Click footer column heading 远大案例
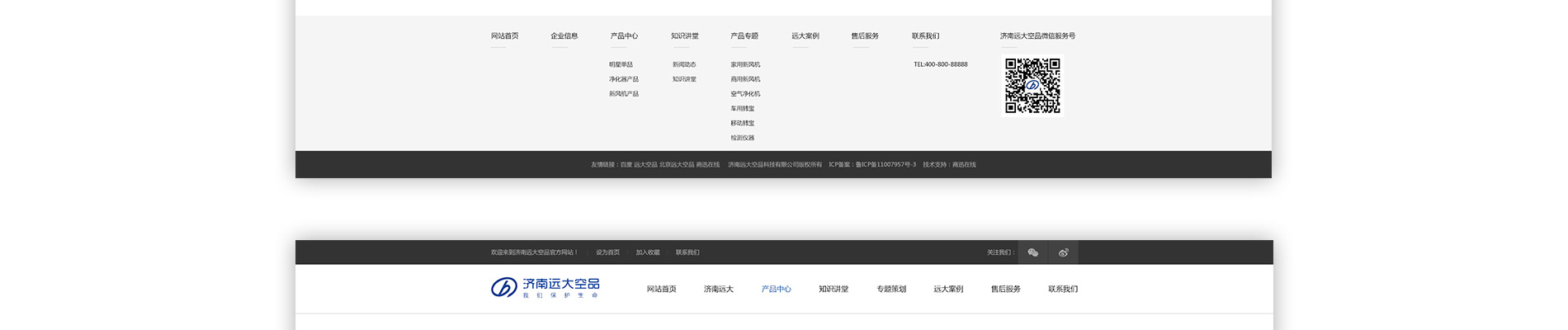The width and height of the screenshot is (1568, 330). point(805,36)
